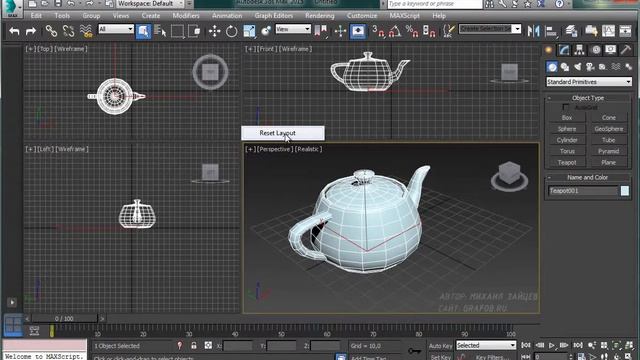The width and height of the screenshot is (640, 360).
Task: Click the Undo arrow in main toolbar
Action: [14, 31]
